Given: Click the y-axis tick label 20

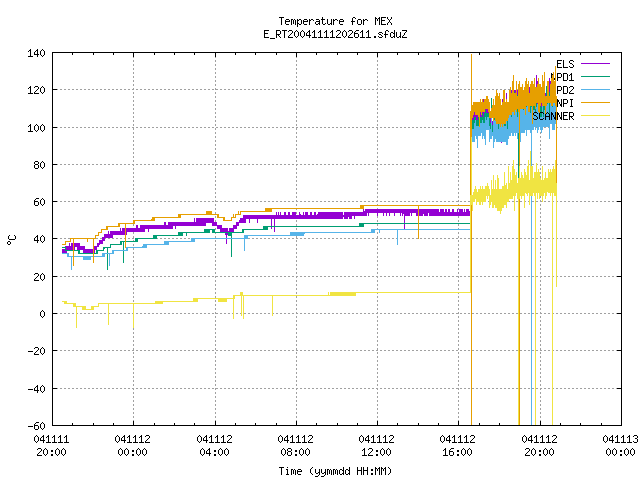Looking at the screenshot, I should [x=40, y=277].
